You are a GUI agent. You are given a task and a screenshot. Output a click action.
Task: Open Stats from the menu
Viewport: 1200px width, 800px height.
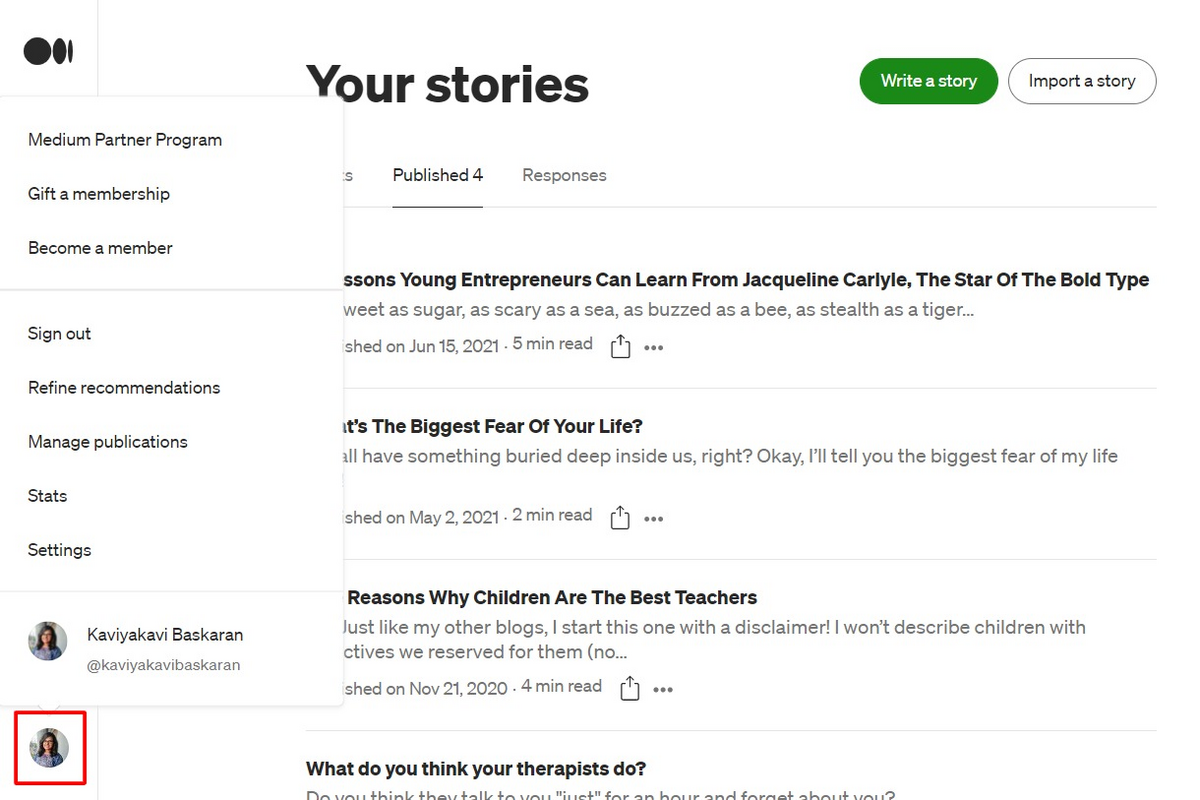coord(47,496)
